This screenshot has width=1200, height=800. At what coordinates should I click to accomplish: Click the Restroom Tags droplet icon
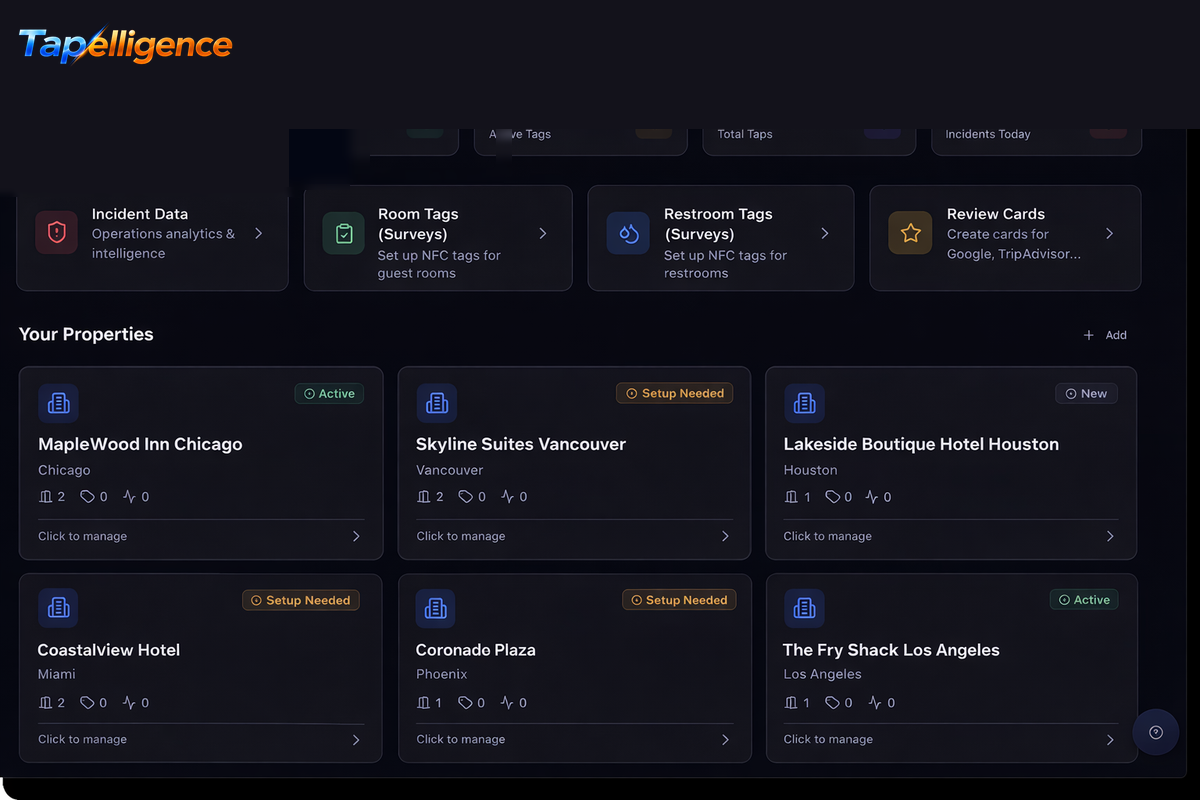click(x=628, y=233)
